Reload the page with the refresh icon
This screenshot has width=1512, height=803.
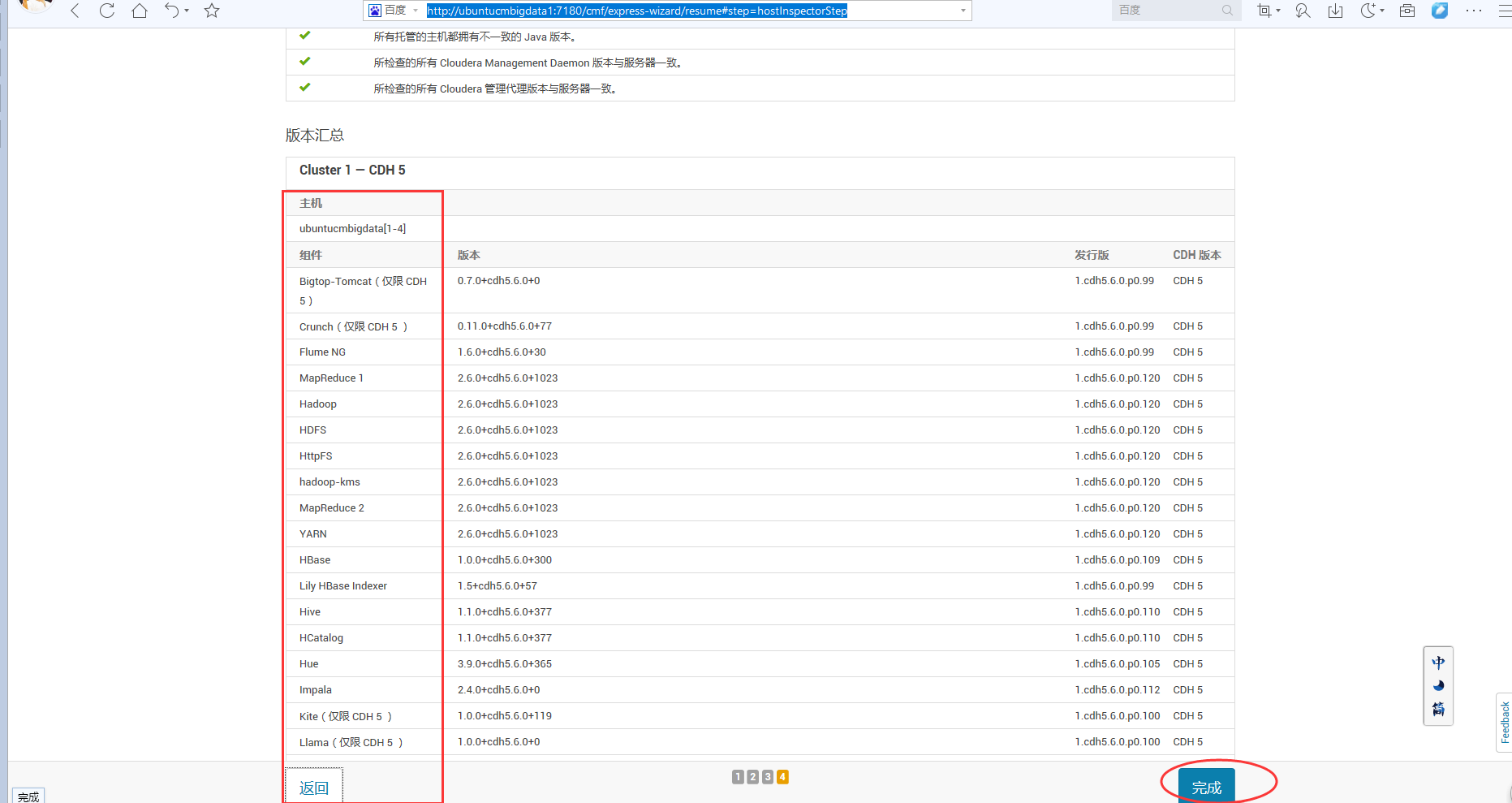107,11
